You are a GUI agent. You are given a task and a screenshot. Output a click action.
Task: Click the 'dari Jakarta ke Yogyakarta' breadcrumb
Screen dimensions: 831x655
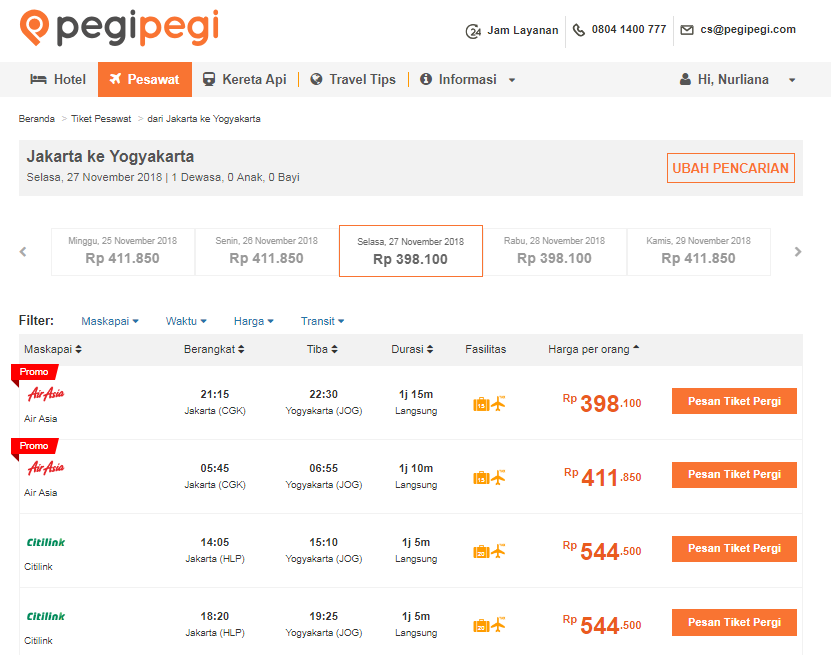pos(204,119)
